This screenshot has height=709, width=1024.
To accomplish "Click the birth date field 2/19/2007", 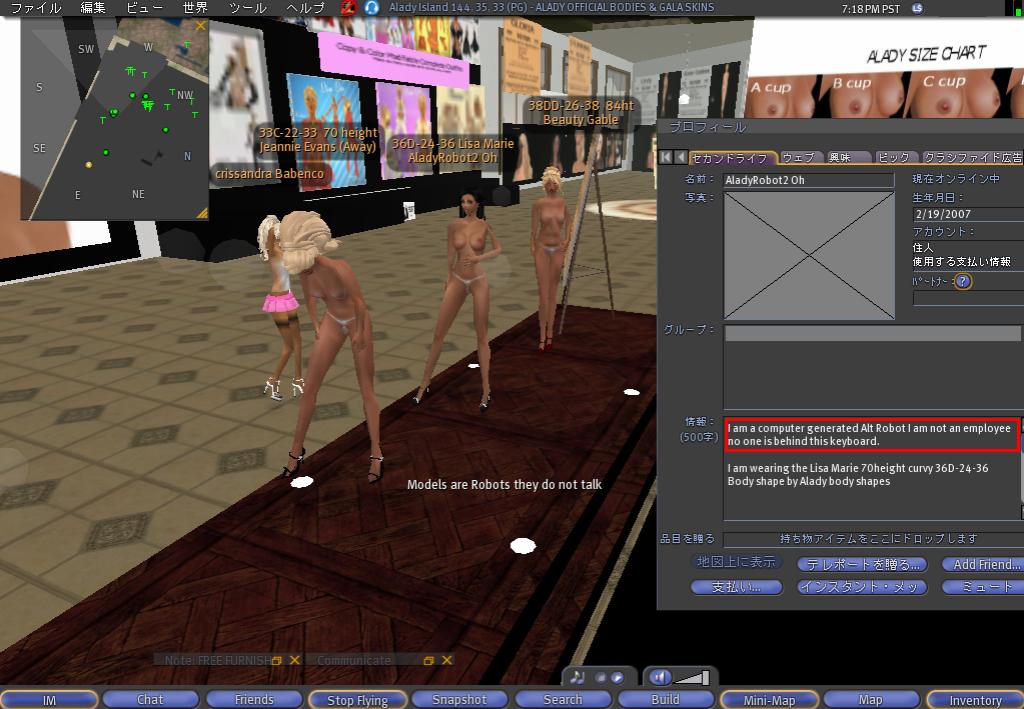I will coord(968,214).
